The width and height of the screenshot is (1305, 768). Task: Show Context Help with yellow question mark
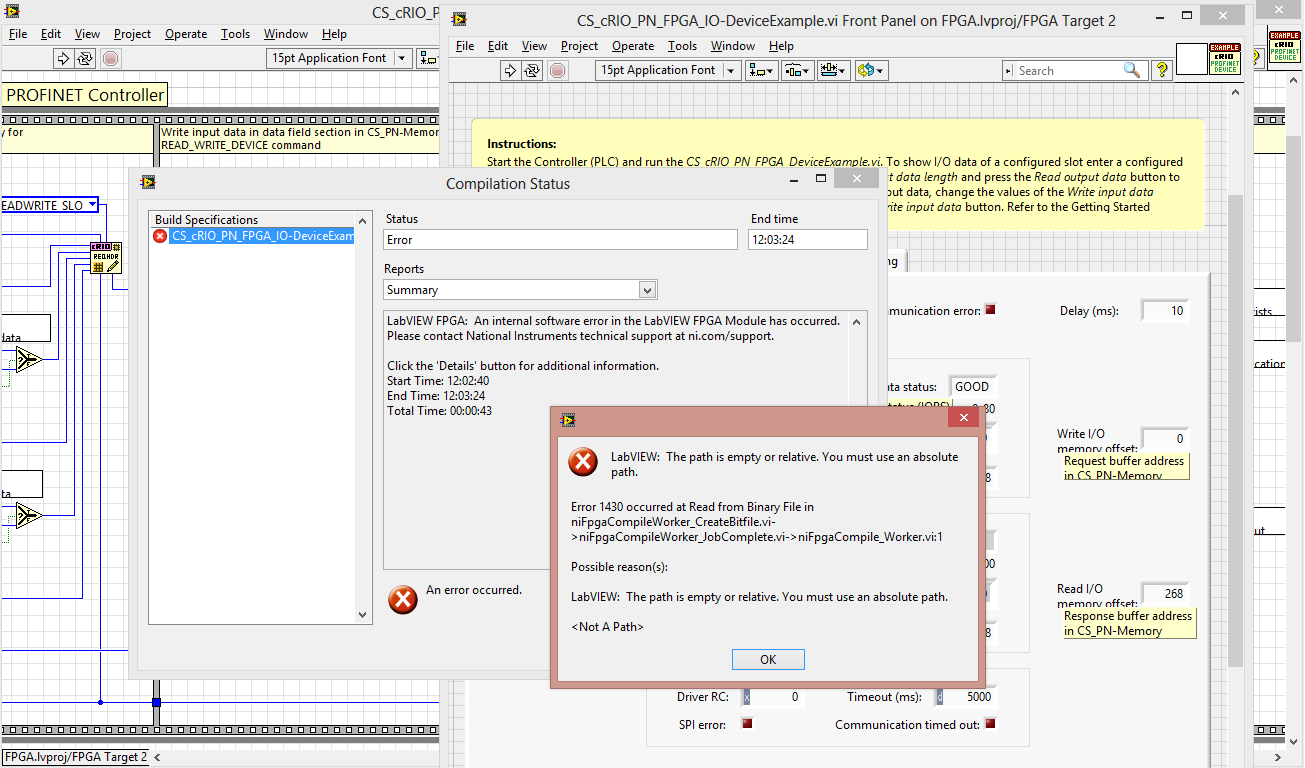point(1161,70)
